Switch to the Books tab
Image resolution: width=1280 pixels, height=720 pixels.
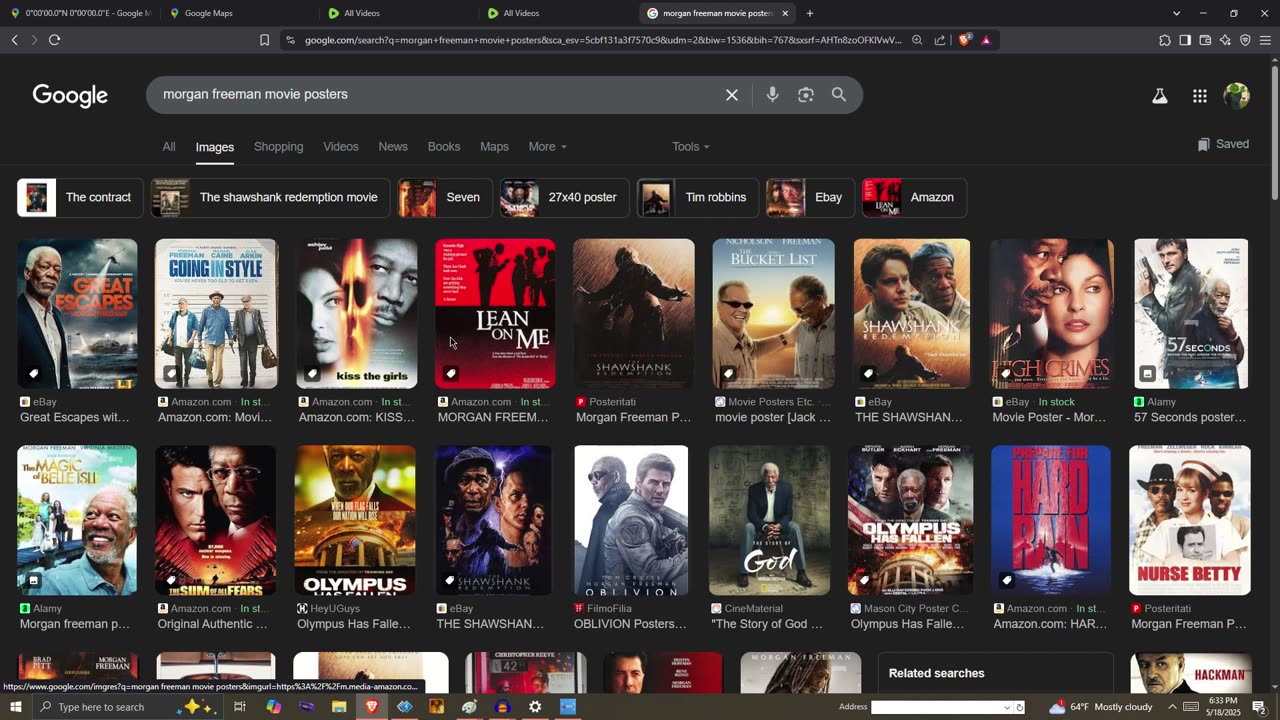click(444, 146)
